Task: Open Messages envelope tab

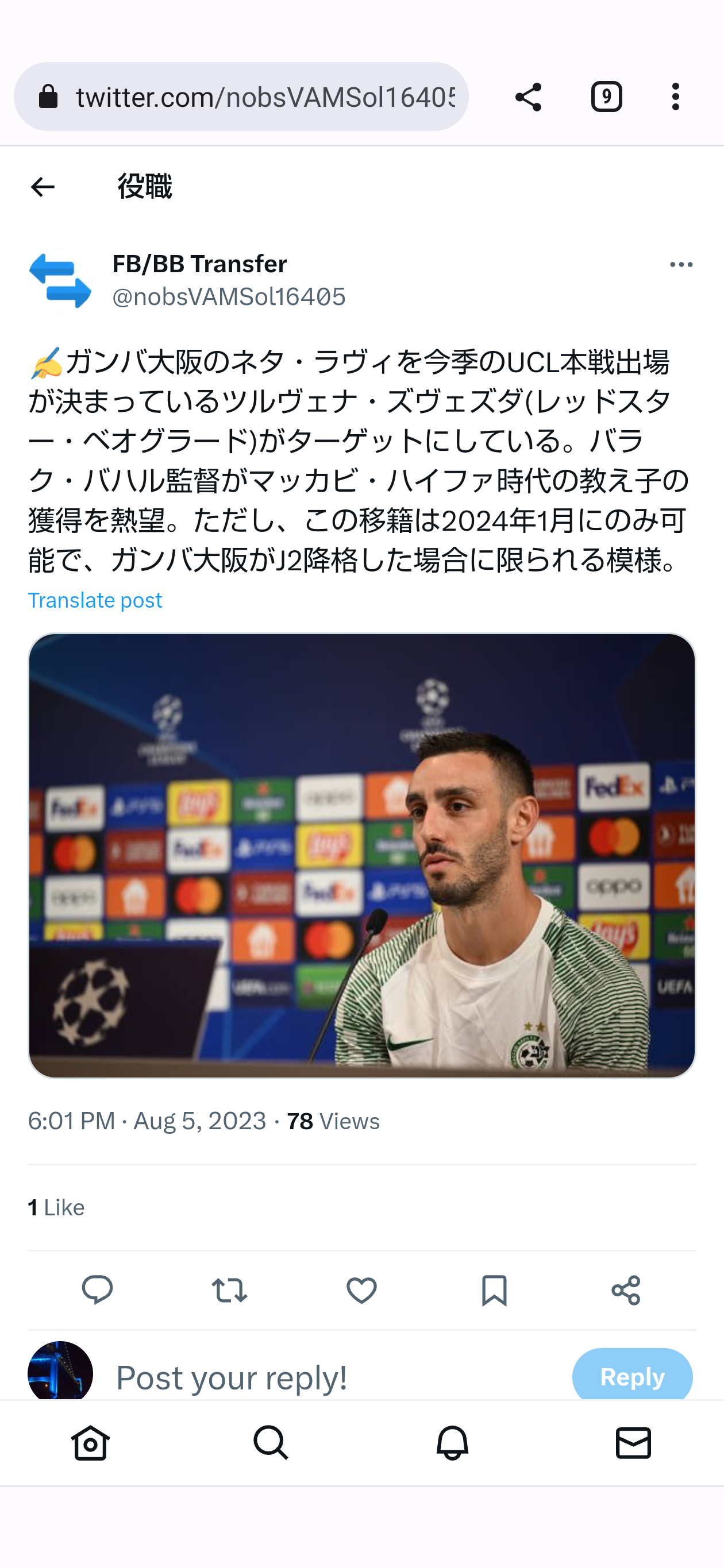Action: (x=633, y=1443)
